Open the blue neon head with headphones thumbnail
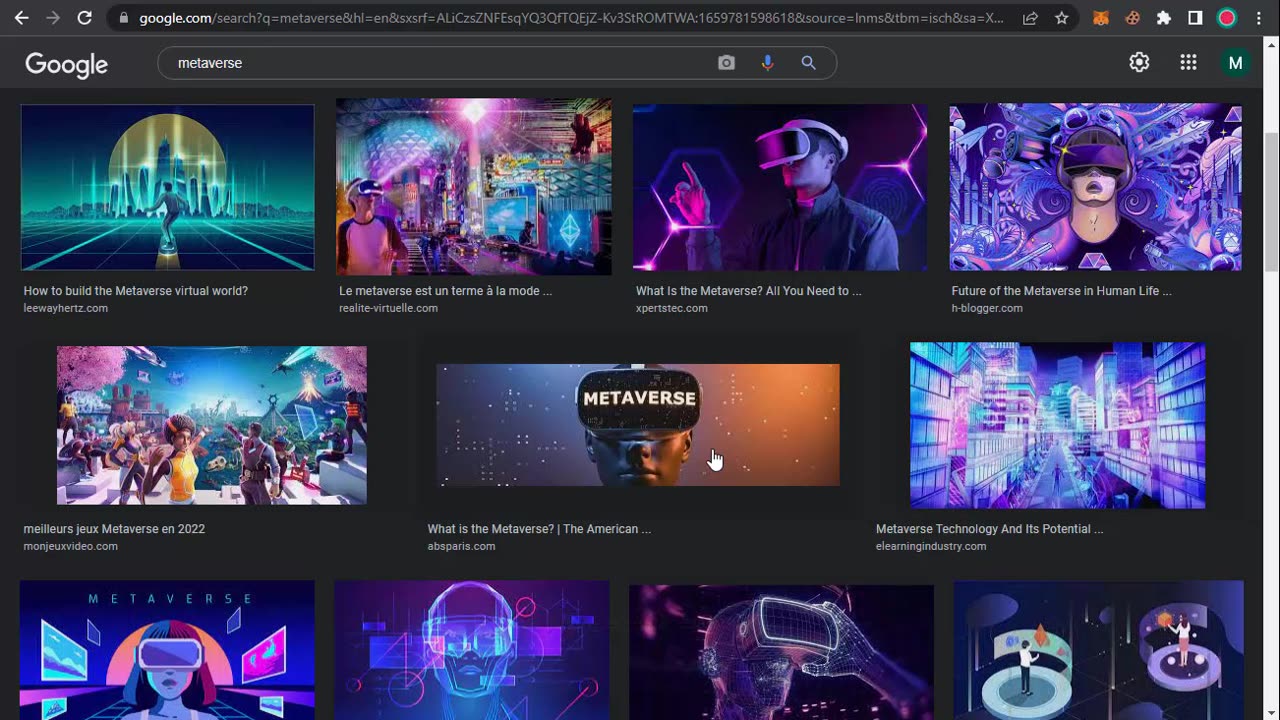The image size is (1280, 720). (472, 650)
